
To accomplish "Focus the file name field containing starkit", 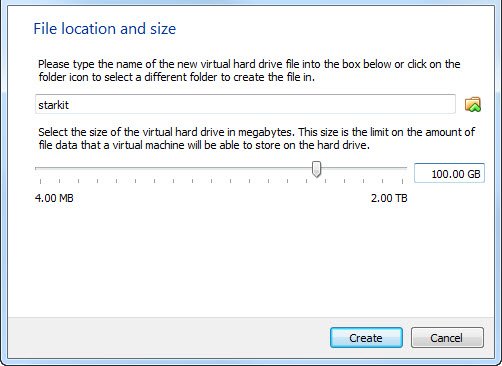I will [x=245, y=104].
